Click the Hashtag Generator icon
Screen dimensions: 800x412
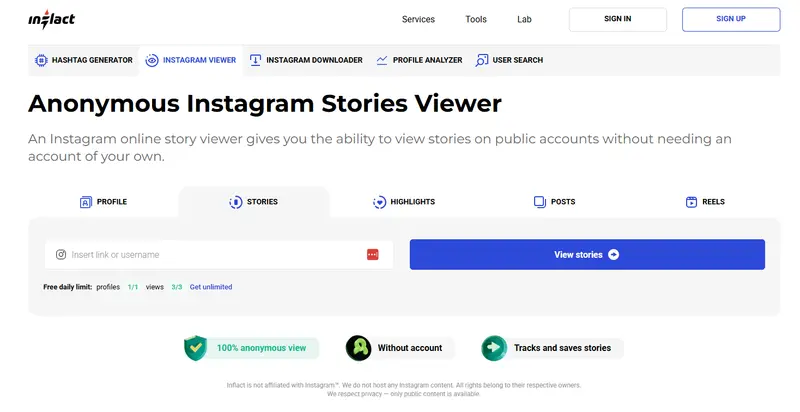click(x=41, y=60)
